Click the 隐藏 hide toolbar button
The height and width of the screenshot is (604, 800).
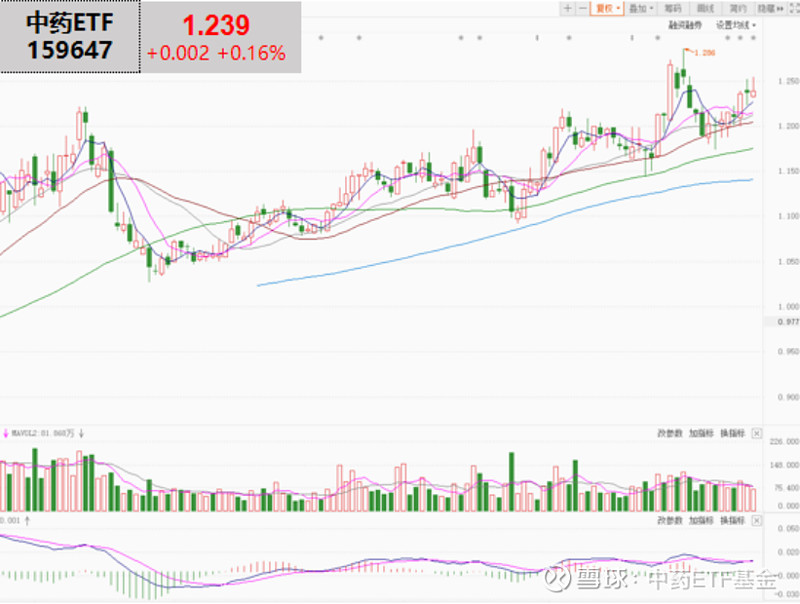click(x=770, y=8)
